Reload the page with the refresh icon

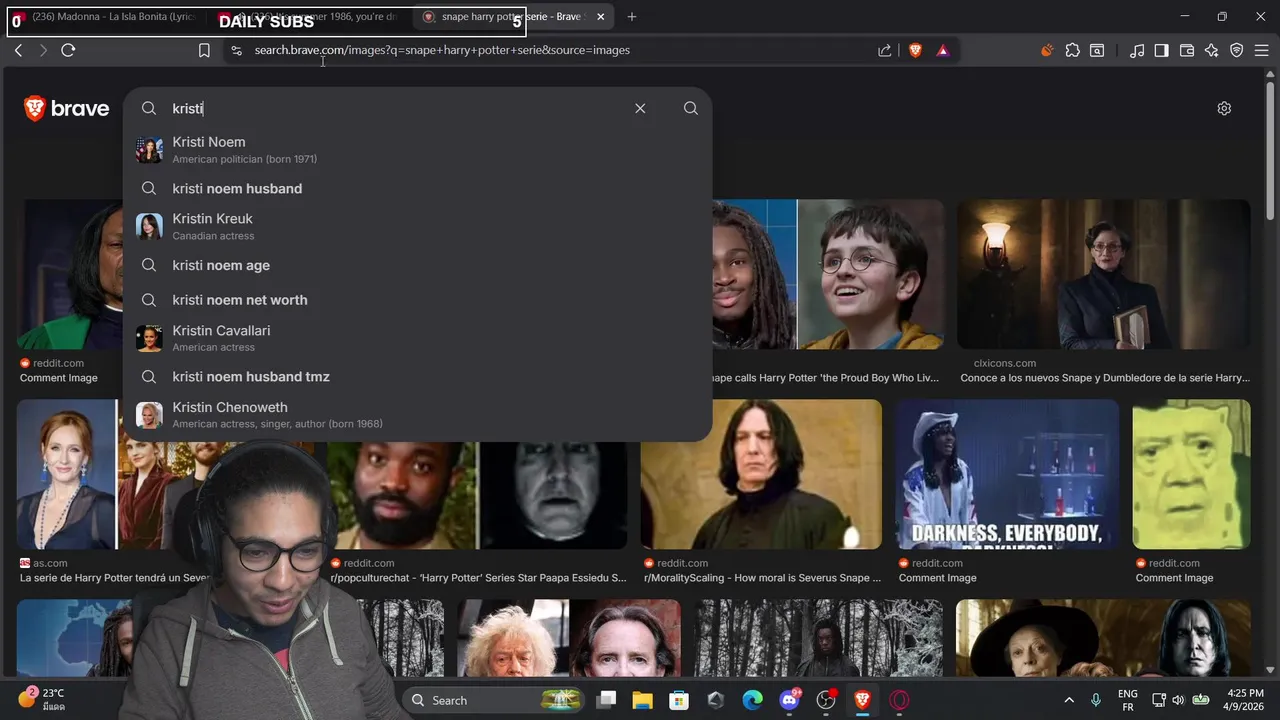[x=68, y=50]
